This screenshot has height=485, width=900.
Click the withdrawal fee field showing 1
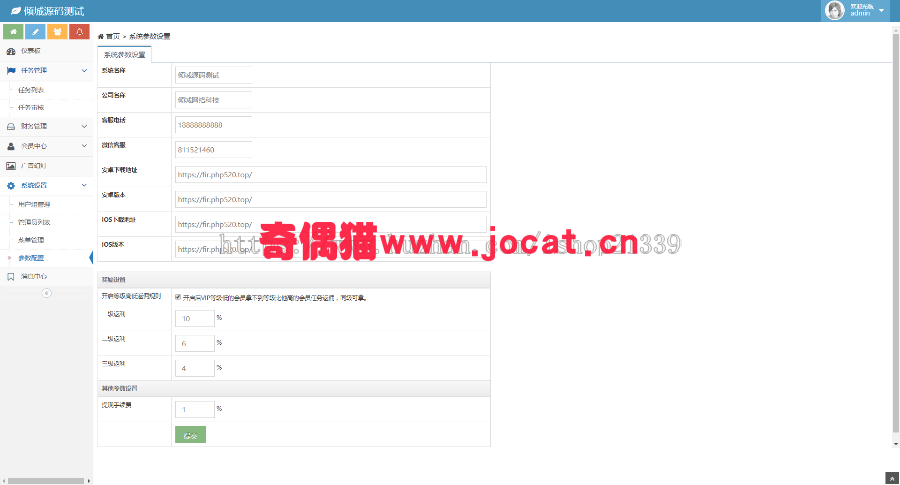(x=195, y=409)
